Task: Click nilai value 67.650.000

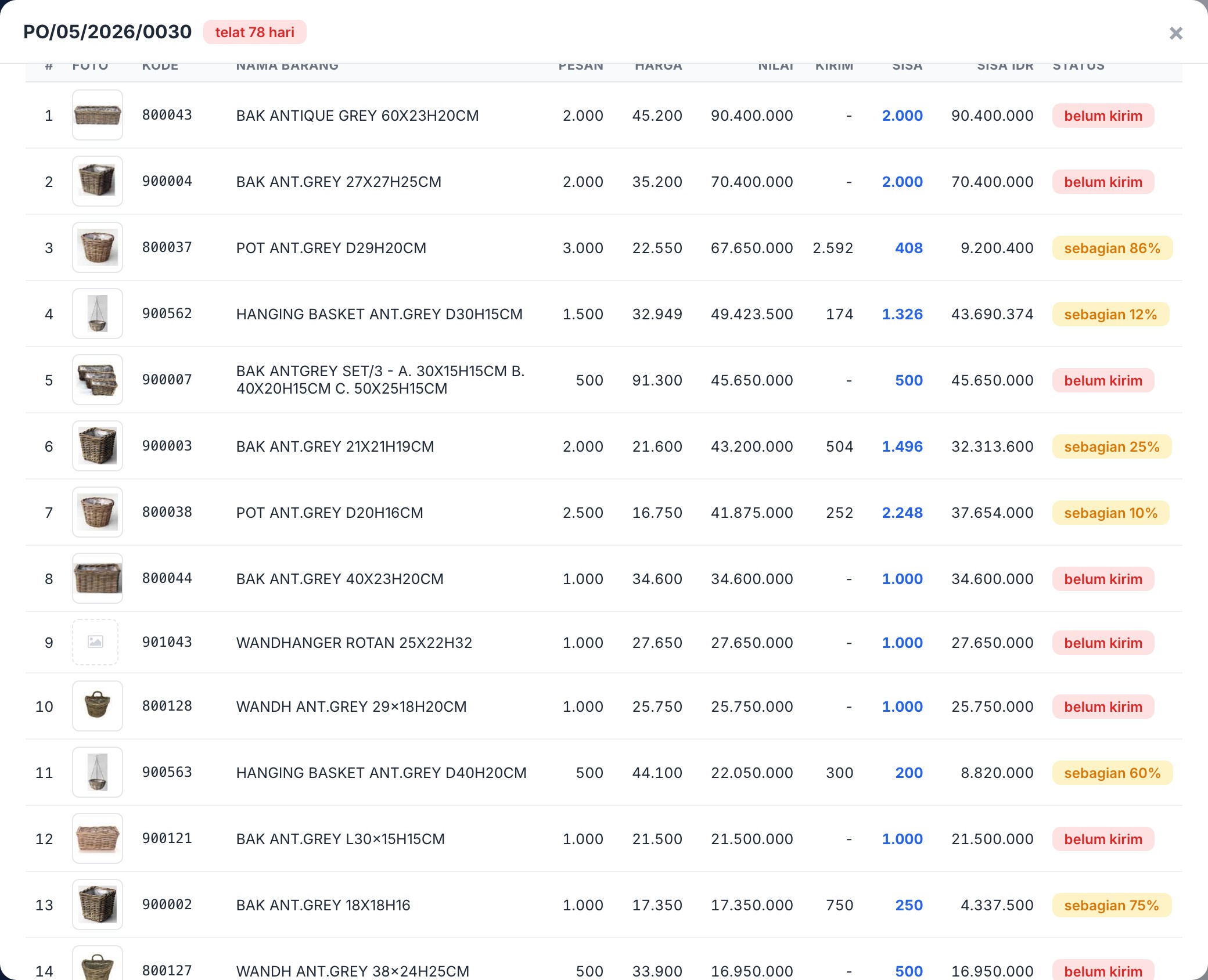Action: [x=752, y=248]
